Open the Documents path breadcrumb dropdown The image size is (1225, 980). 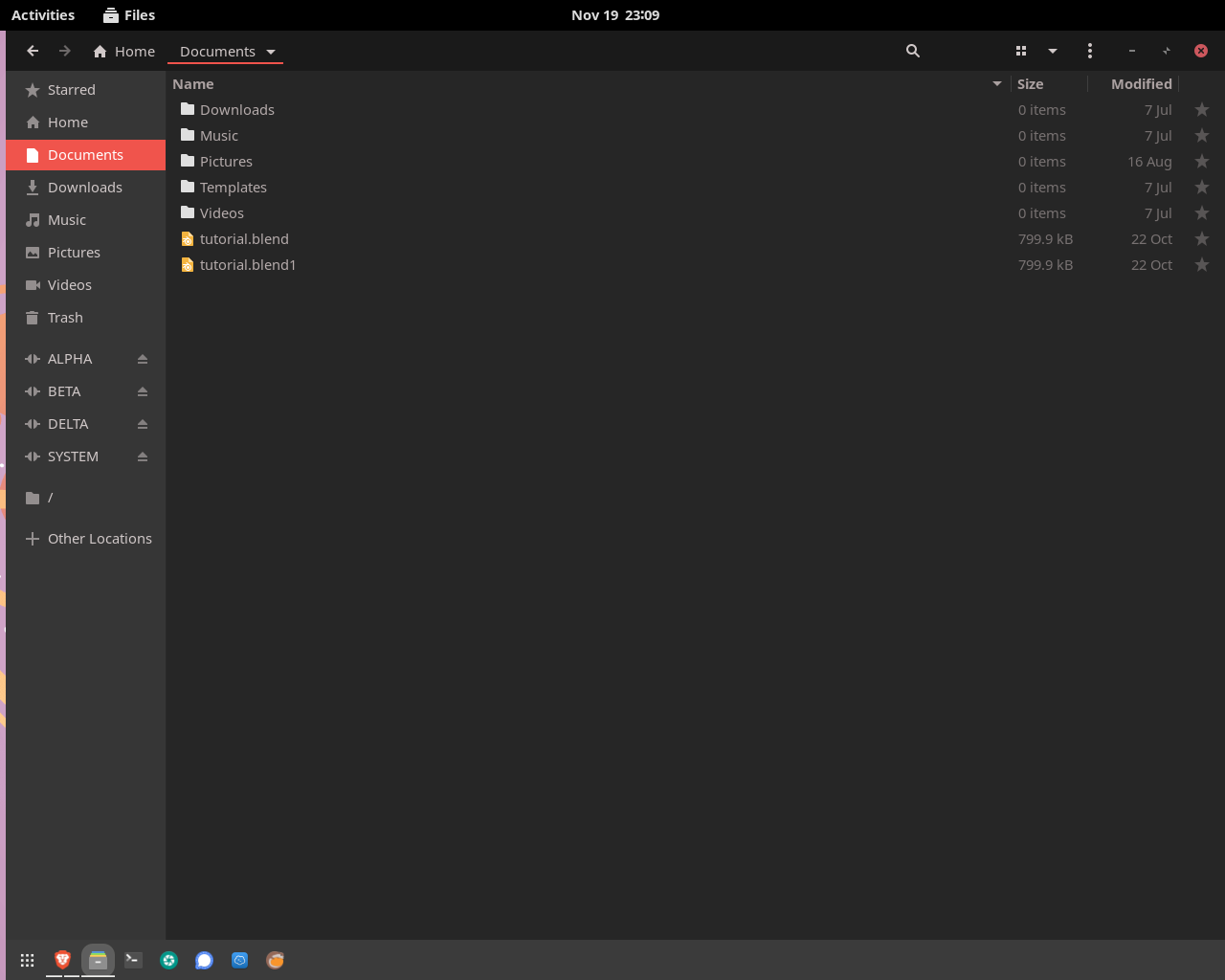point(271,51)
